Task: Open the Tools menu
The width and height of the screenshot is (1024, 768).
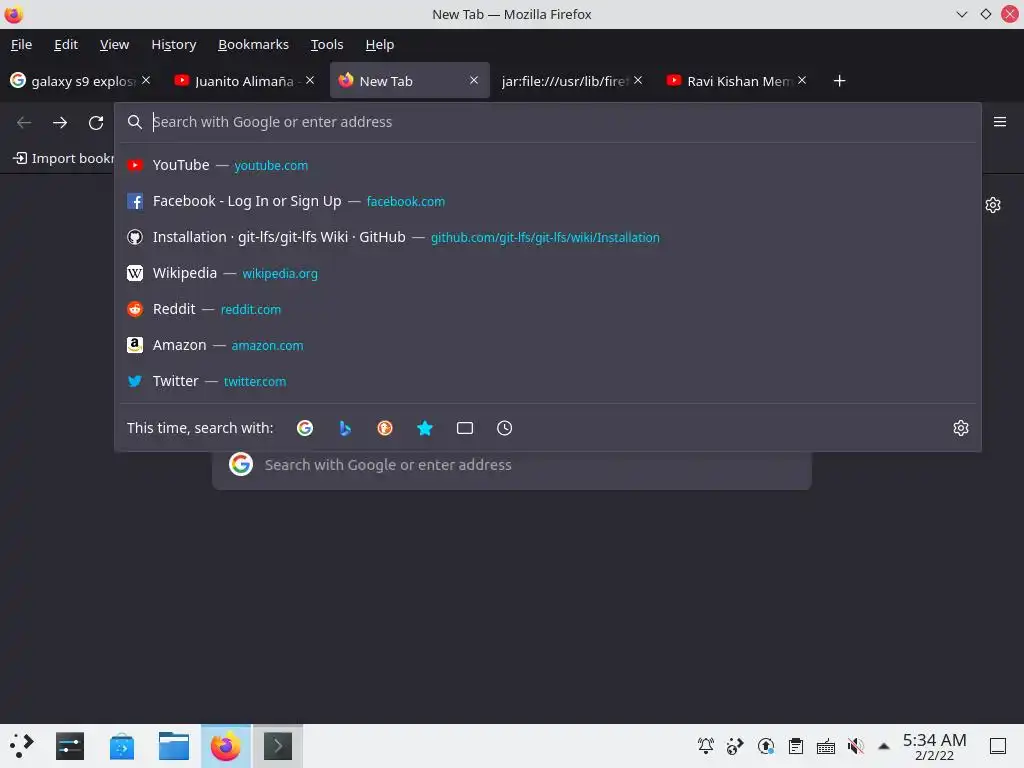Action: [327, 44]
